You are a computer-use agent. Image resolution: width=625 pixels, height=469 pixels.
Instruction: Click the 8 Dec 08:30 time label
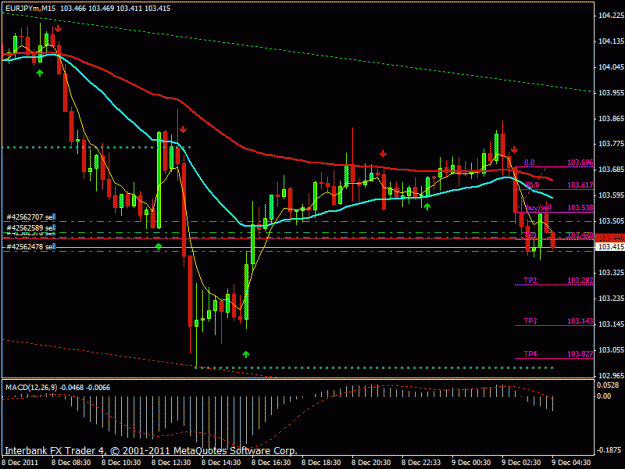coord(71,463)
